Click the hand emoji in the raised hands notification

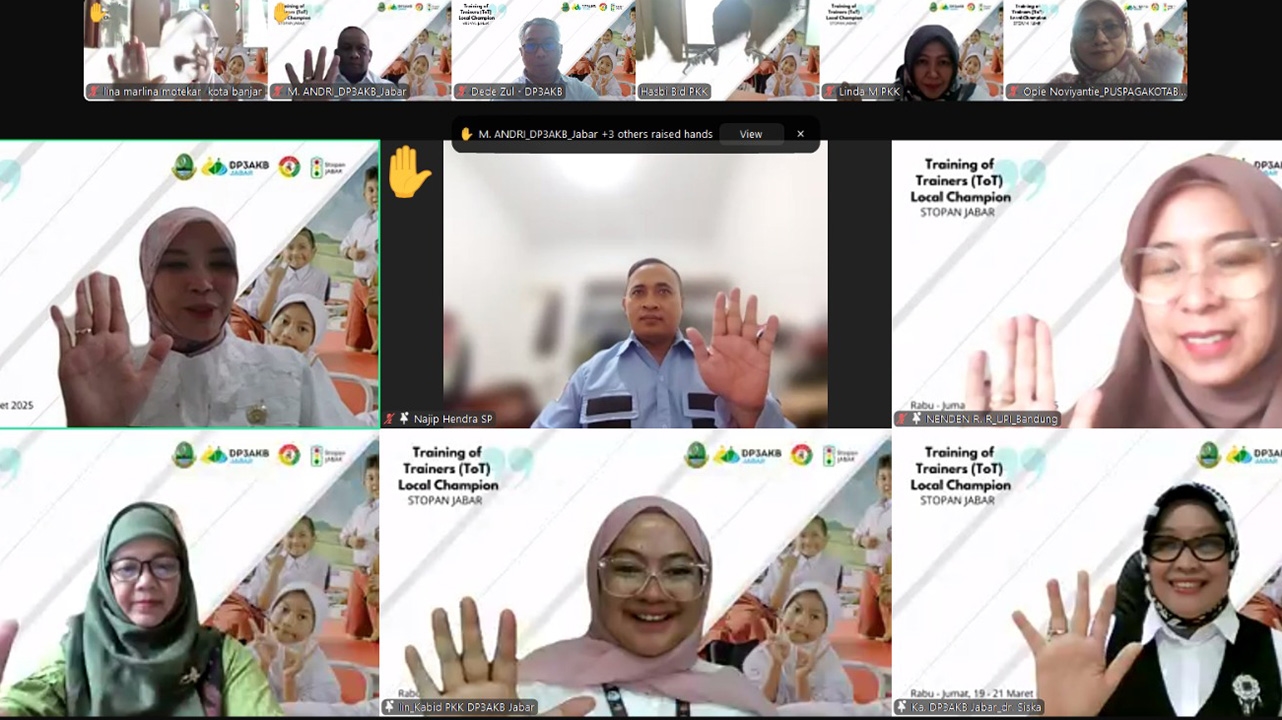(466, 134)
